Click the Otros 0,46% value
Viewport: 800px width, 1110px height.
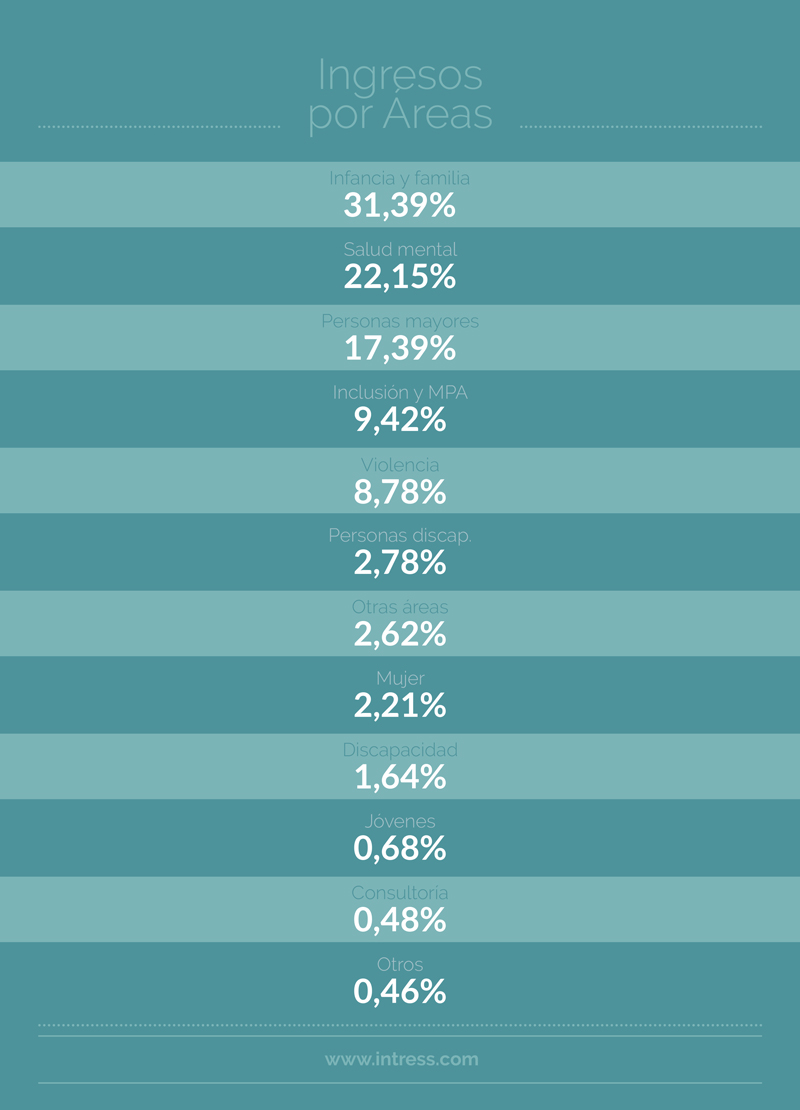click(400, 992)
